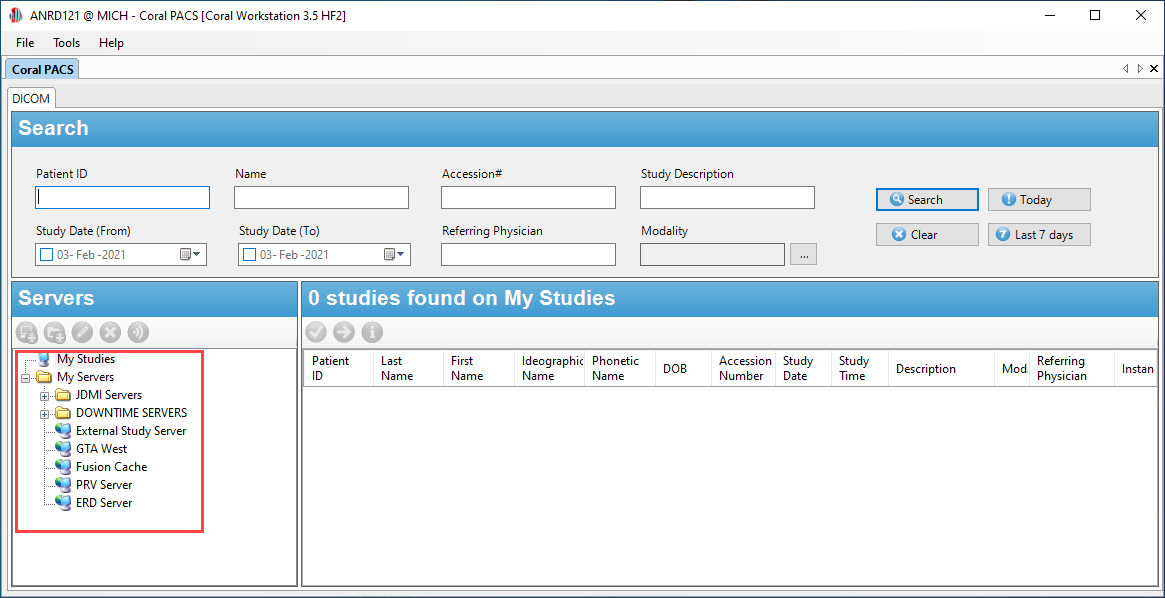Viewport: 1165px width, 598px height.
Task: Open the Tools menu
Action: point(66,43)
